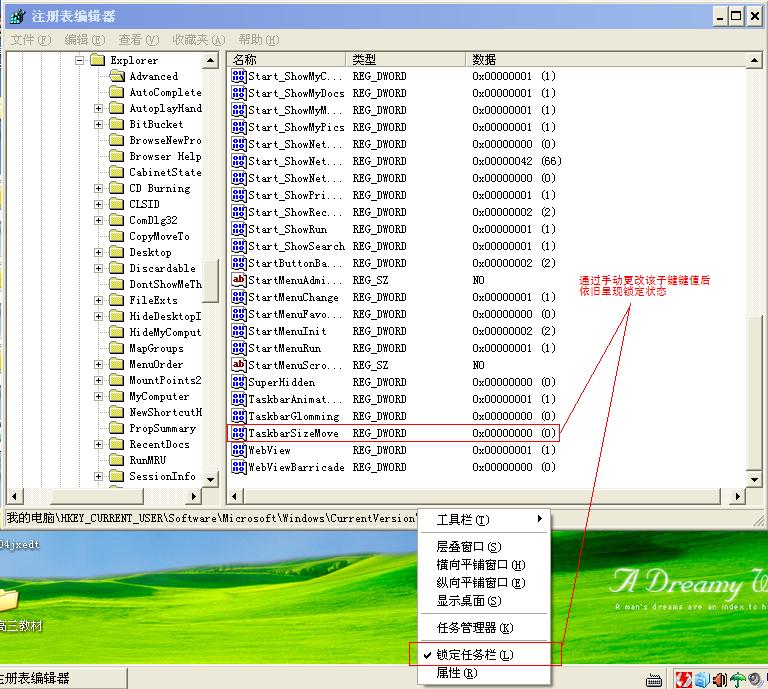
Task: Expand the ComDlg32 key
Action: pyautogui.click(x=98, y=220)
